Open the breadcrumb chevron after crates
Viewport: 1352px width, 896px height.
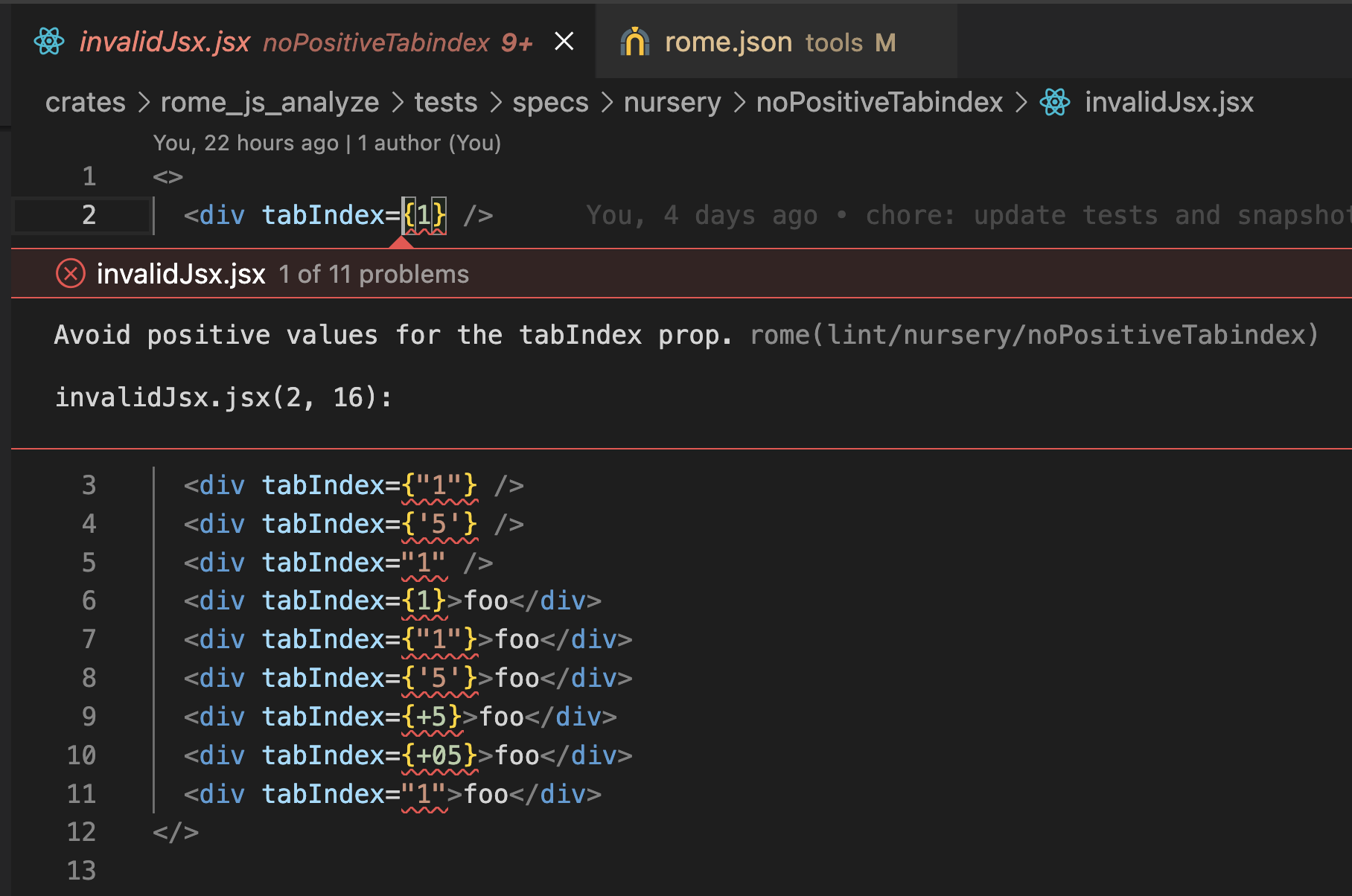144,102
